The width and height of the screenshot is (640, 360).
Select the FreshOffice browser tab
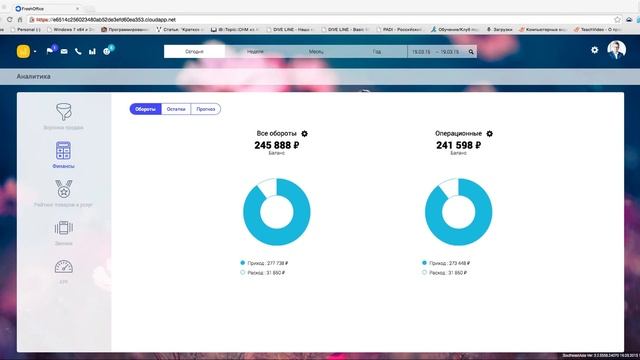(x=47, y=8)
